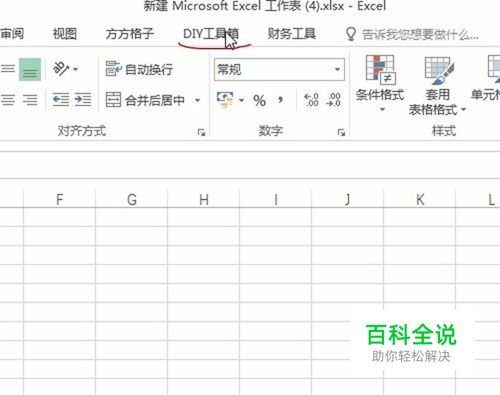
Task: Toggle center horizontal alignment
Action: [x=8, y=100]
